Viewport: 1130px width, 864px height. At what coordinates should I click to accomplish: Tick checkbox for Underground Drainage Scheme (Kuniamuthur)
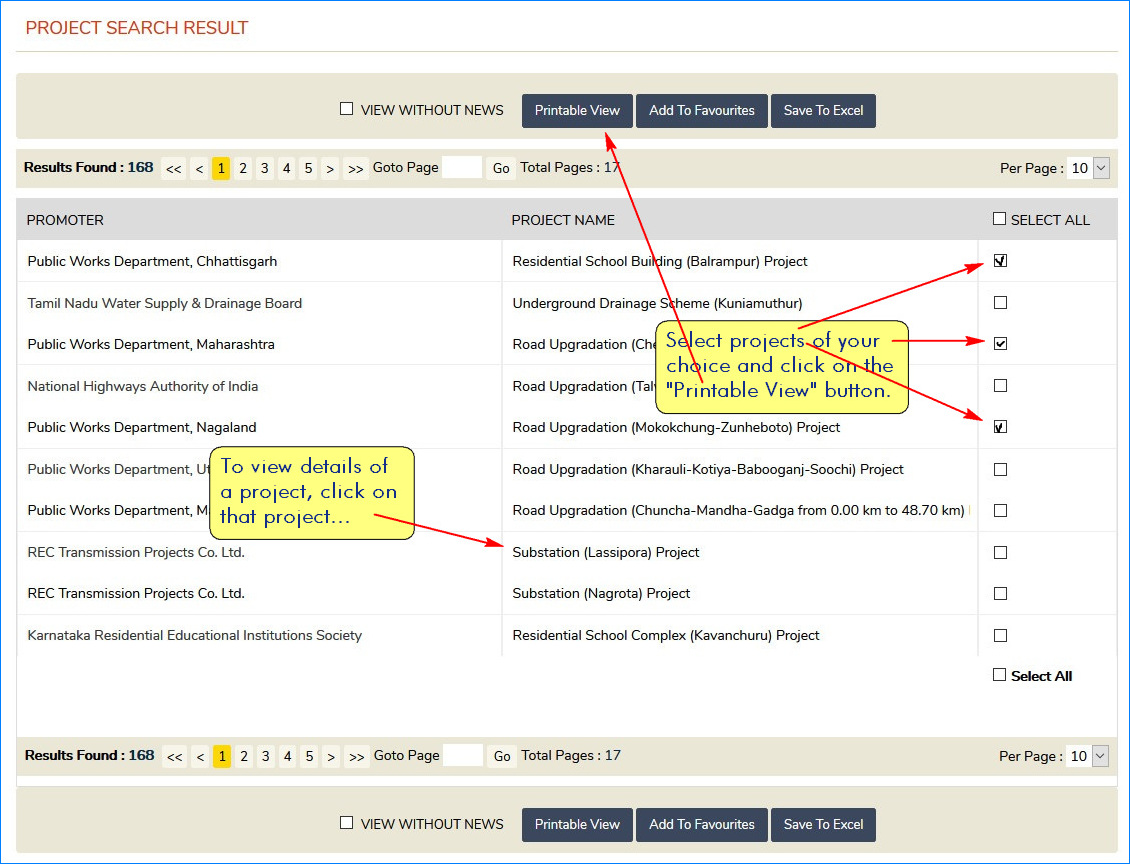coord(1000,303)
